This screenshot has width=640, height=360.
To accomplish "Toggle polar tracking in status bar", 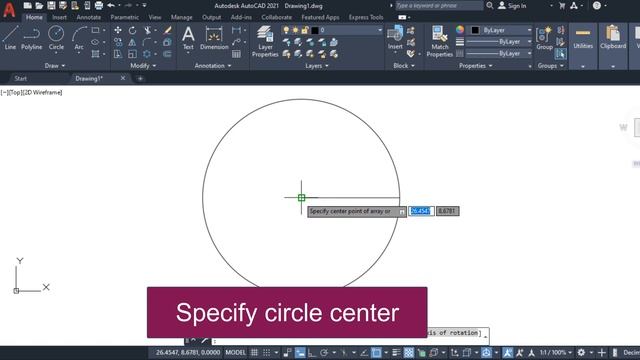I will point(324,353).
